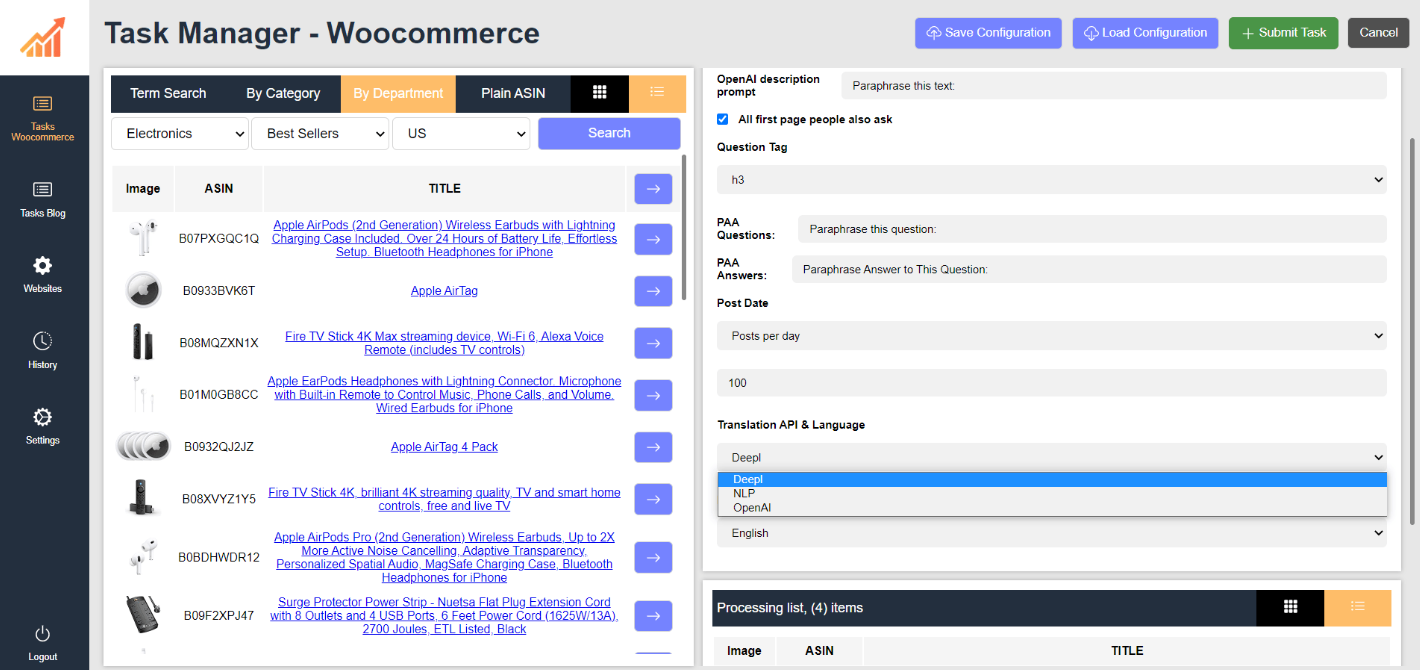Viewport: 1420px width, 670px height.
Task: Switch the processing list to list view
Action: click(x=1357, y=607)
